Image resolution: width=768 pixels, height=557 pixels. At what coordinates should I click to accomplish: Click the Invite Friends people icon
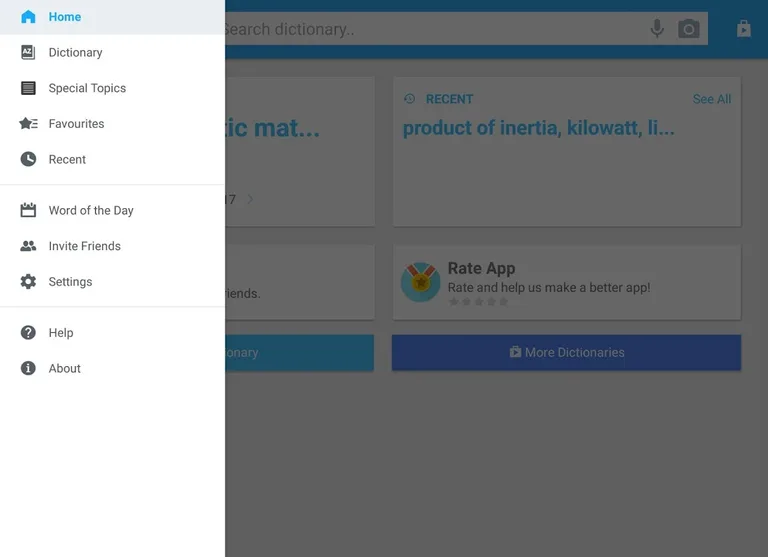[x=28, y=246]
